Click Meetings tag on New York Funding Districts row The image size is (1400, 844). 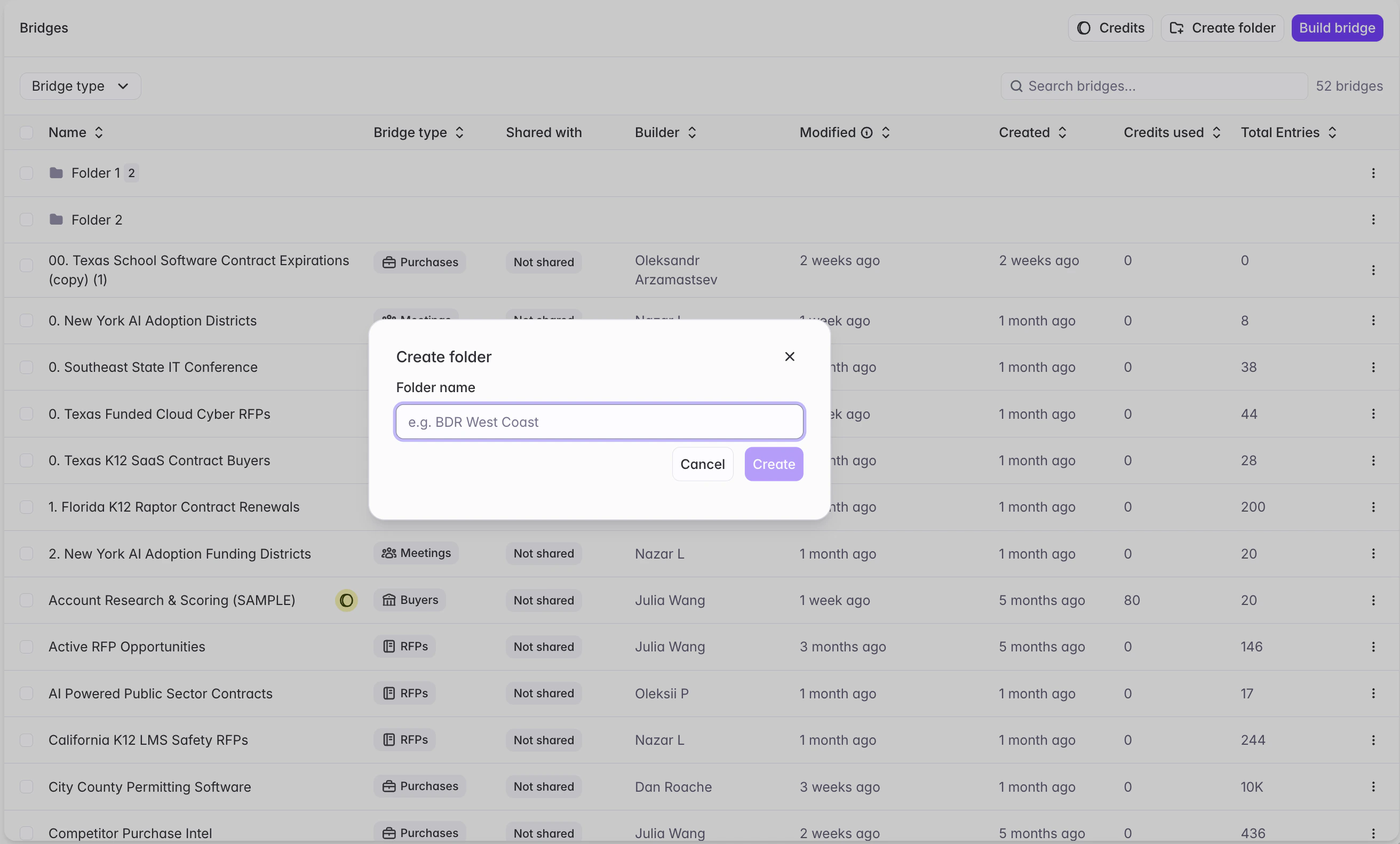point(416,553)
